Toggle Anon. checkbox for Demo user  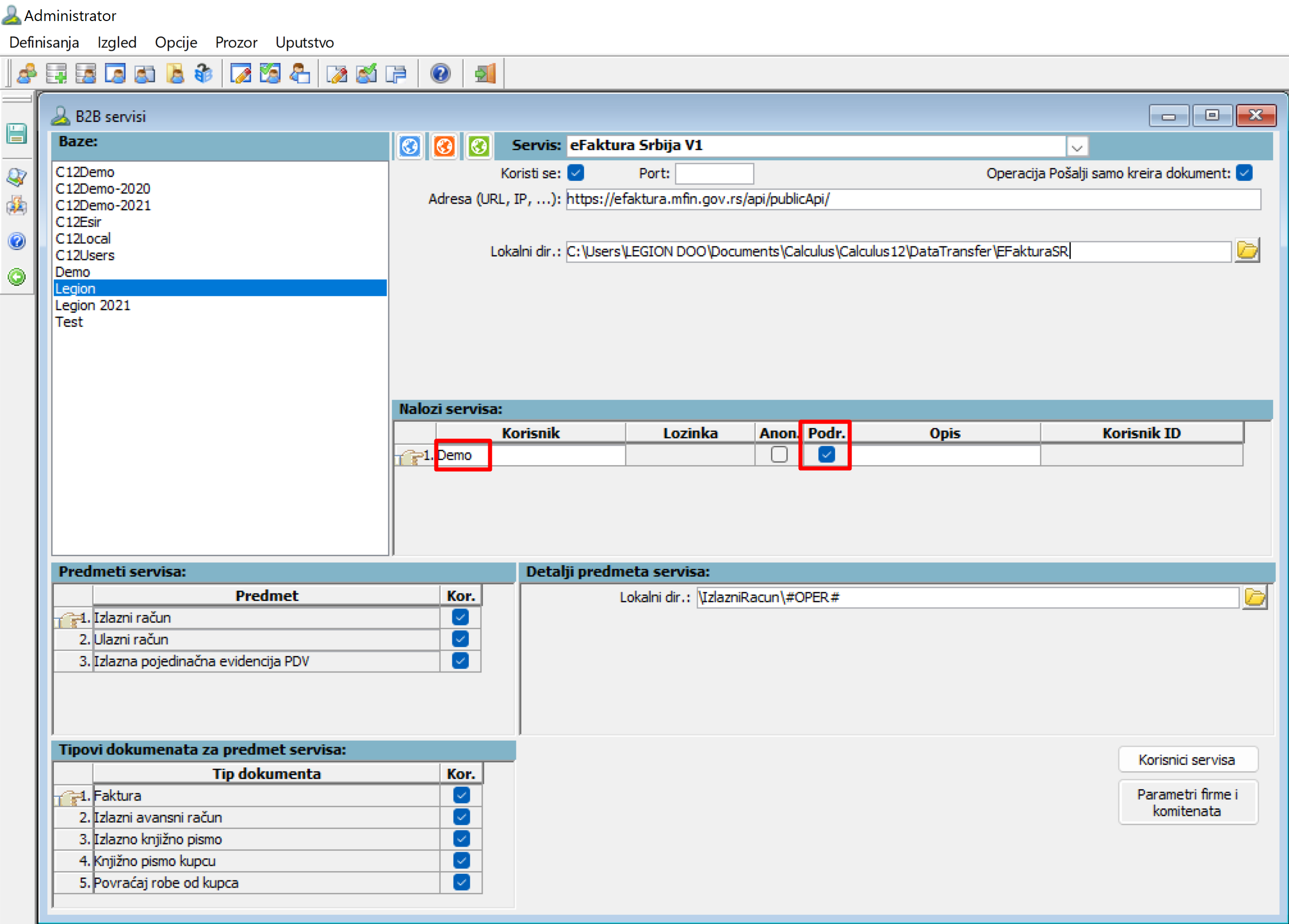[x=779, y=455]
